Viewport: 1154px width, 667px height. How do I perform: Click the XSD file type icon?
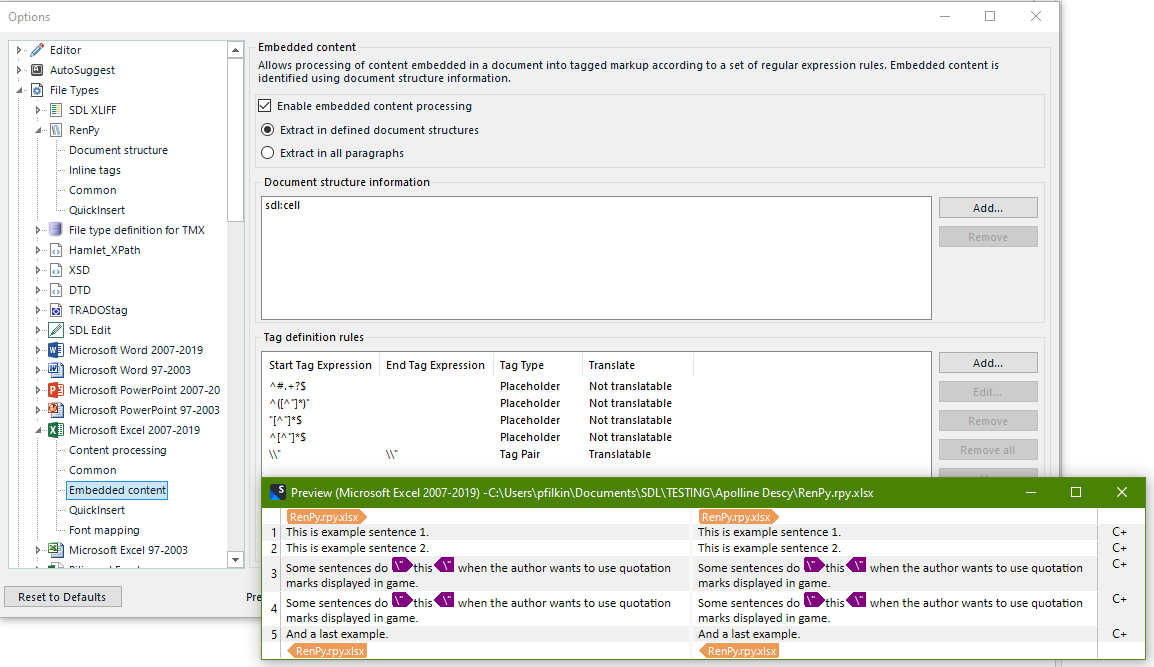56,270
